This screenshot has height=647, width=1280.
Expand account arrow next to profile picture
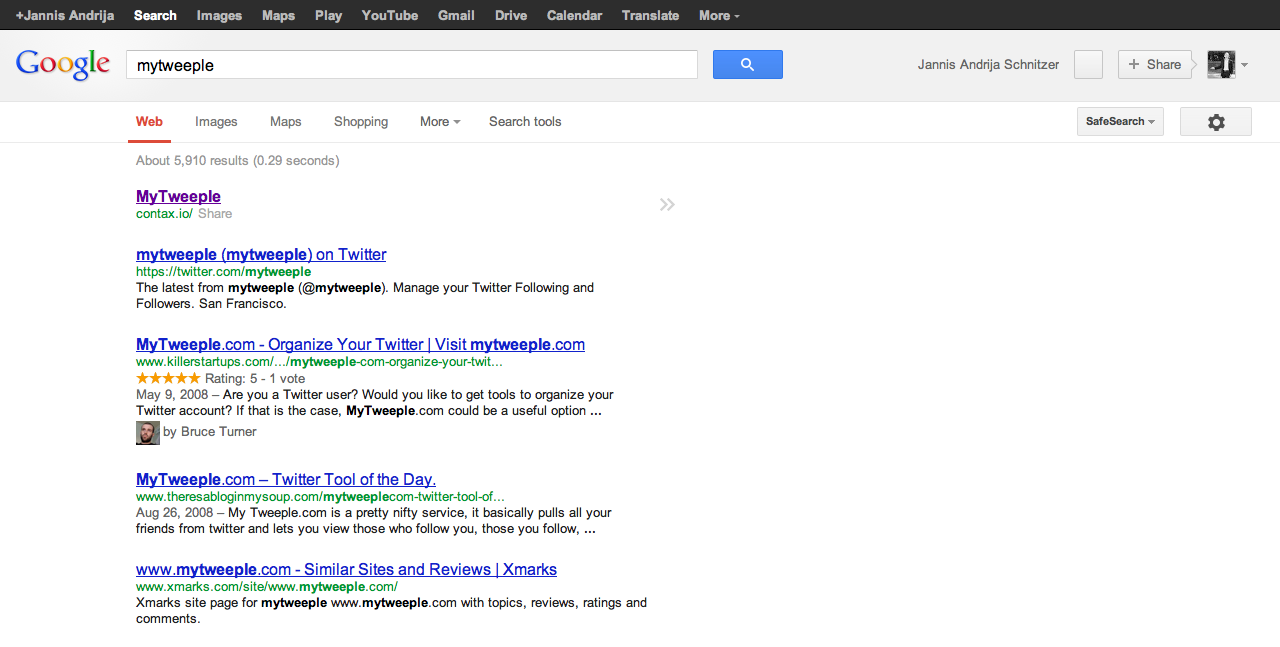click(1244, 65)
